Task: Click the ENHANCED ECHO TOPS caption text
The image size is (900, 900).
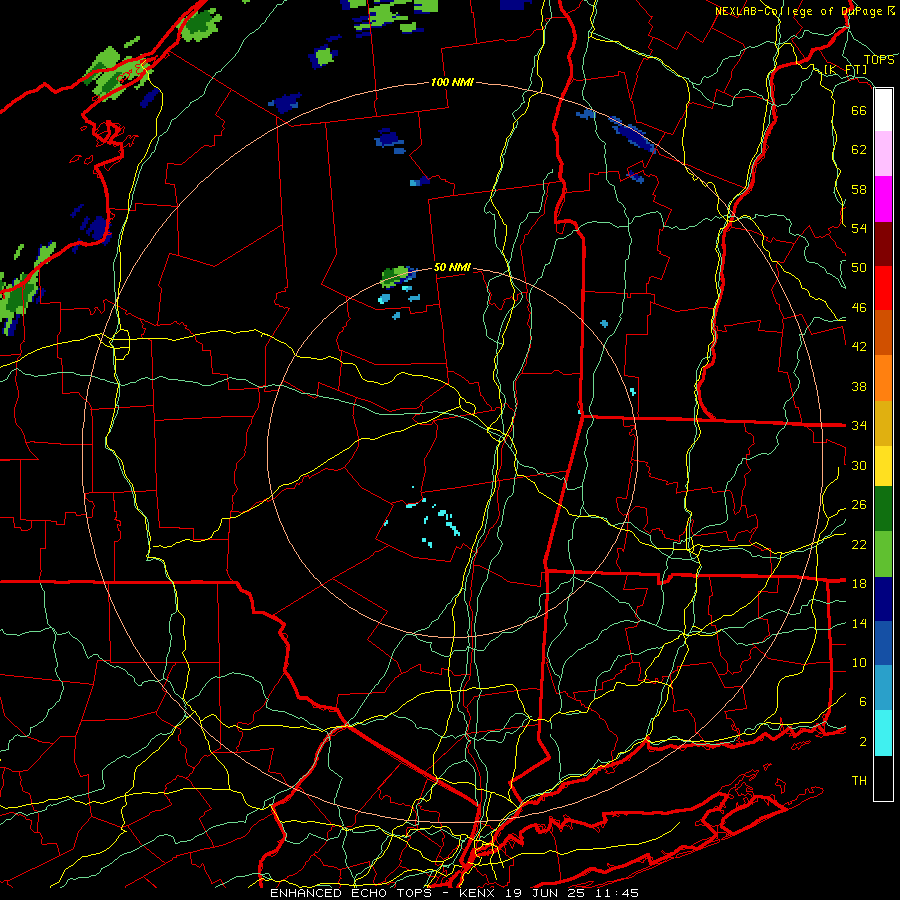Action: point(351,893)
